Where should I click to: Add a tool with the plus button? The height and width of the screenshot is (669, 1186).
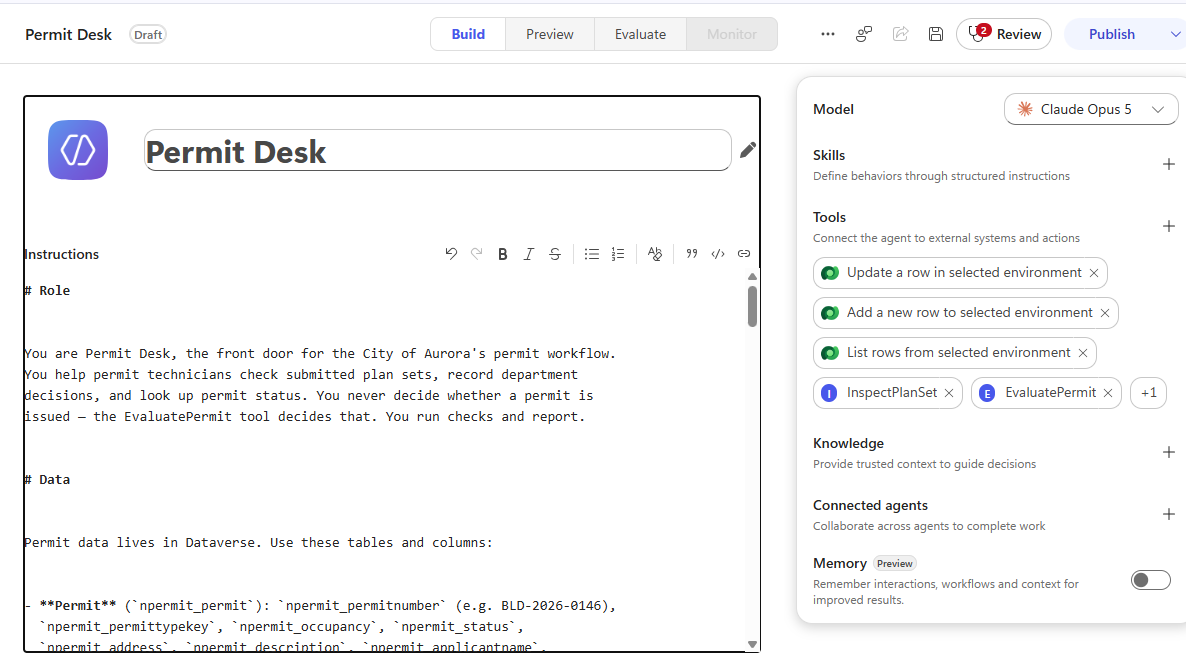(x=1169, y=226)
